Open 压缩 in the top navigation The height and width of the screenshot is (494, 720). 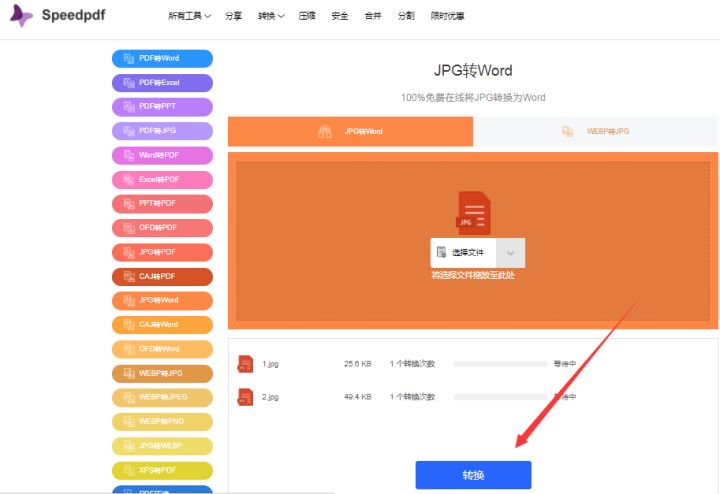307,16
